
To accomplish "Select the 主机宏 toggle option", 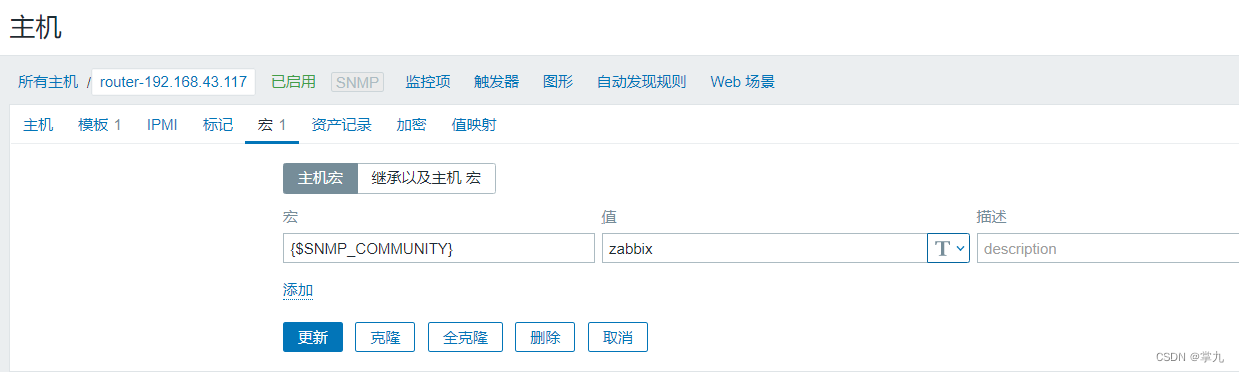I will (320, 178).
